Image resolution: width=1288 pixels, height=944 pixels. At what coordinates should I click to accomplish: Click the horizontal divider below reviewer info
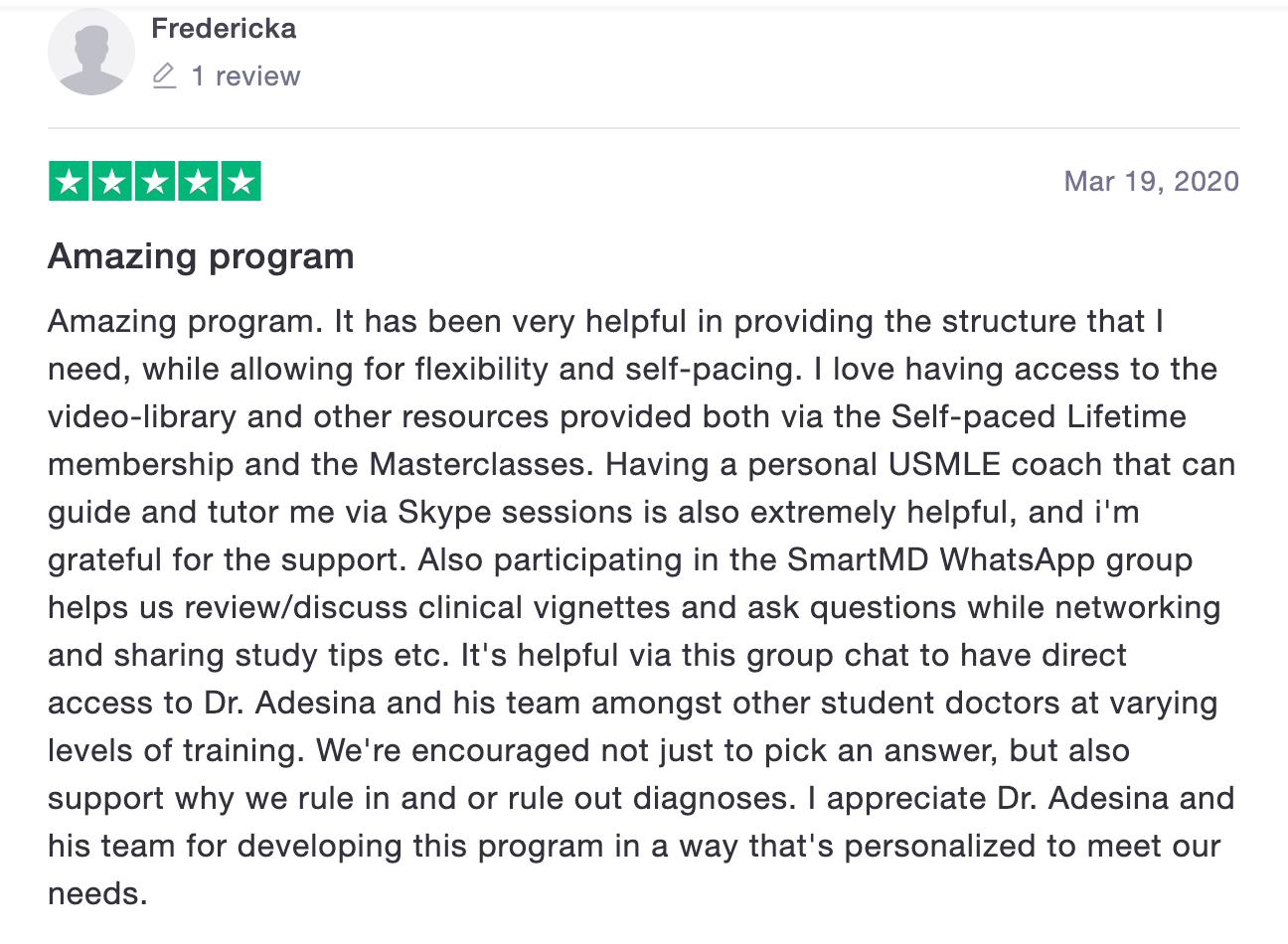[643, 128]
